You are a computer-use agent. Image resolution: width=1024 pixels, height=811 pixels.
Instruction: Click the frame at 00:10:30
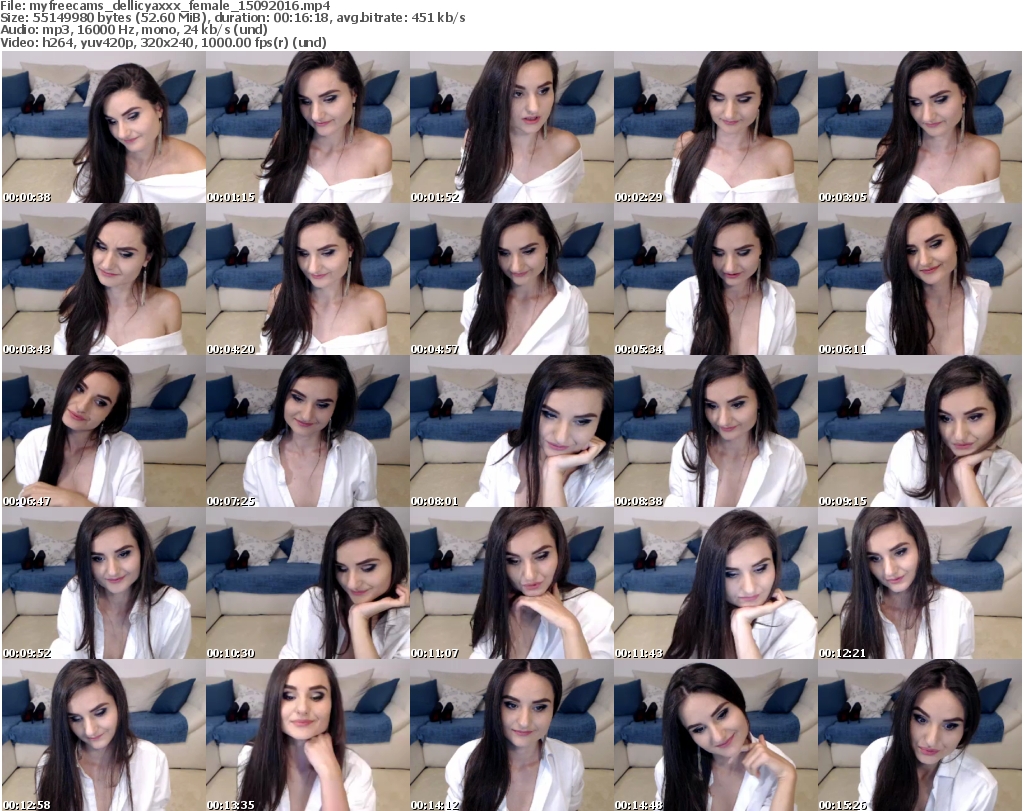(307, 583)
